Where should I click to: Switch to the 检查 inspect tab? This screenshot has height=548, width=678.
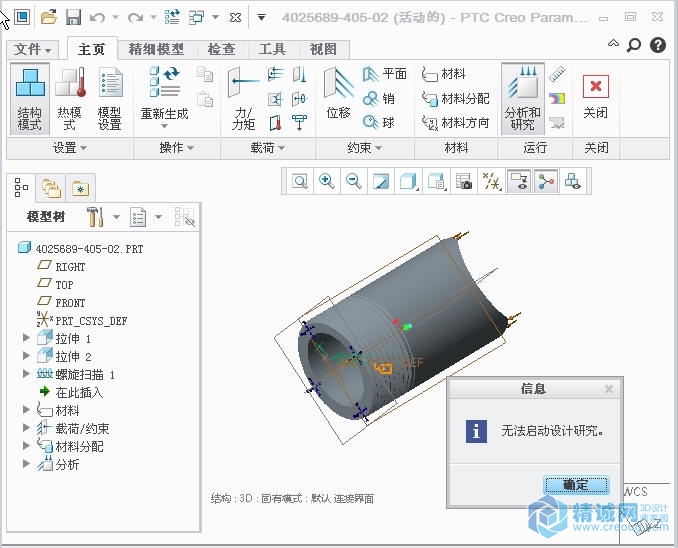221,49
